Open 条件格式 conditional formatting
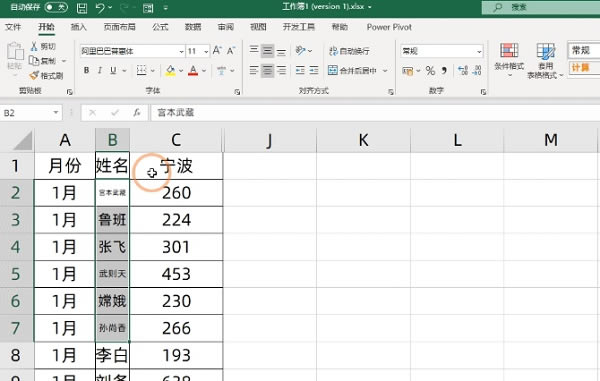This screenshot has width=600, height=381. pos(509,59)
